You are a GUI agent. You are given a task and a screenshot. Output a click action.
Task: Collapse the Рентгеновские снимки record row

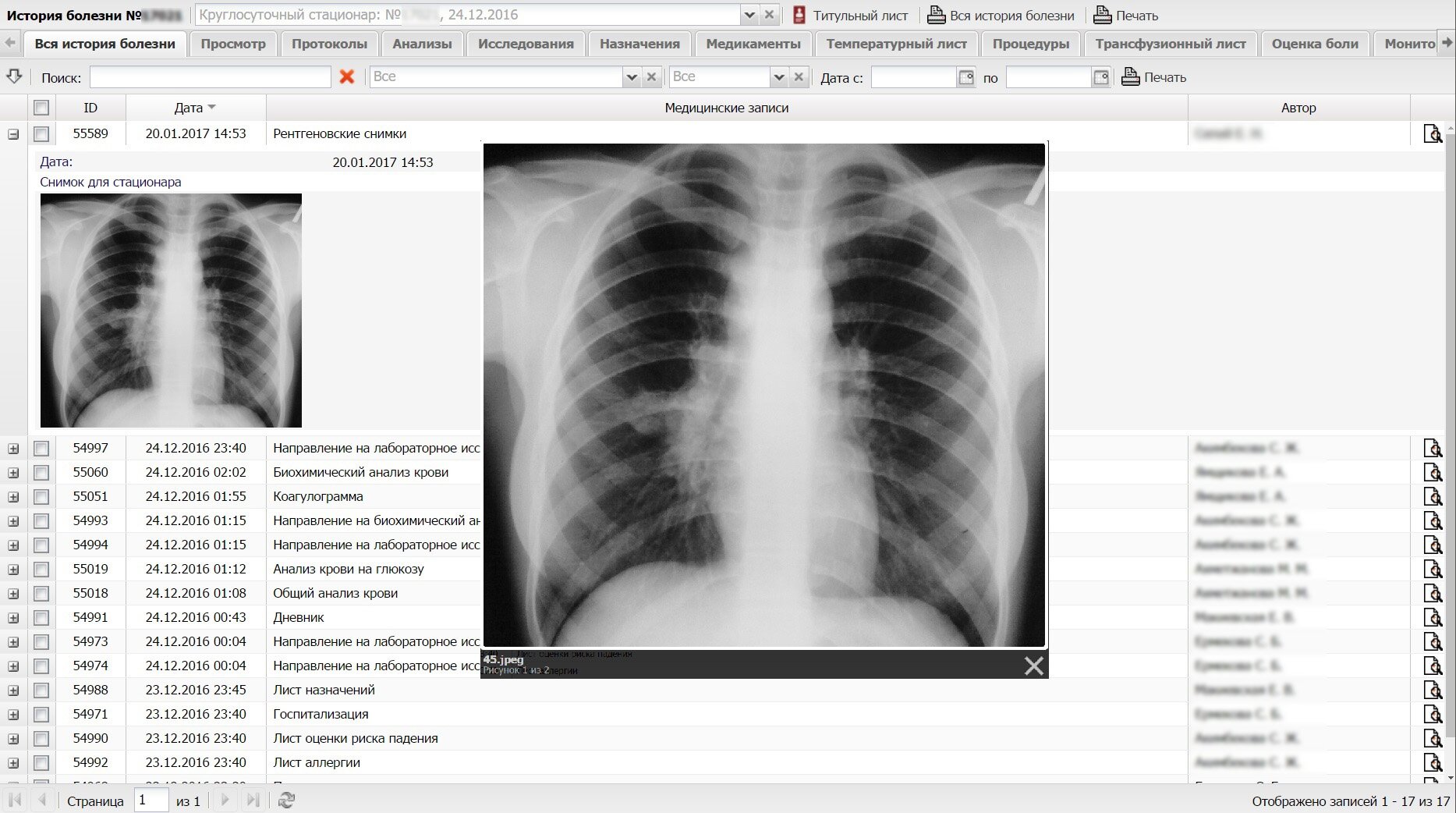click(x=13, y=134)
